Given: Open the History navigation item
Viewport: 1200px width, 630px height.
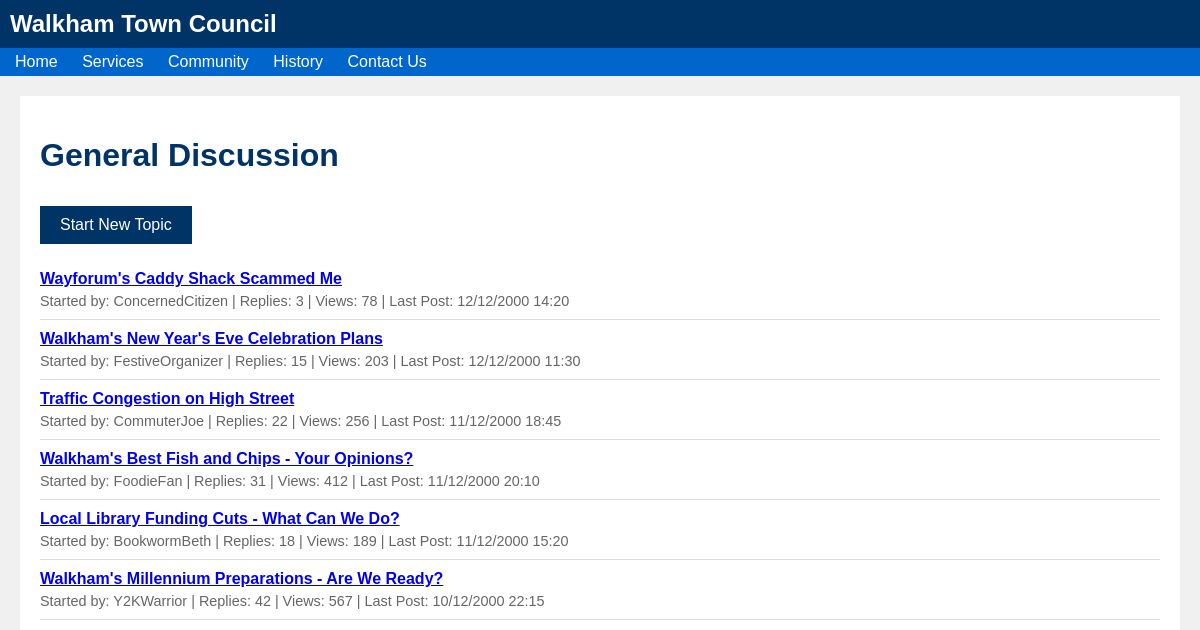Looking at the screenshot, I should coord(298,62).
